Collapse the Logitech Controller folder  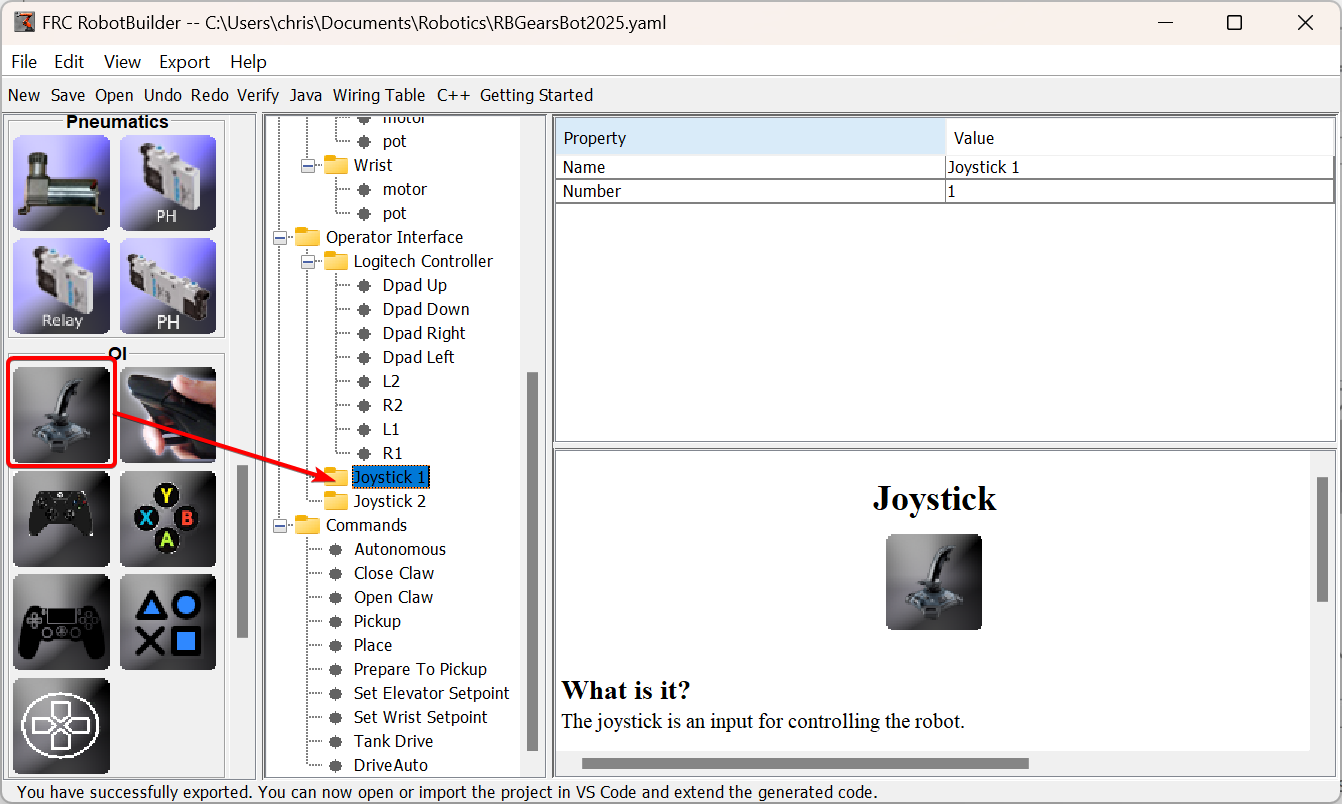[308, 262]
